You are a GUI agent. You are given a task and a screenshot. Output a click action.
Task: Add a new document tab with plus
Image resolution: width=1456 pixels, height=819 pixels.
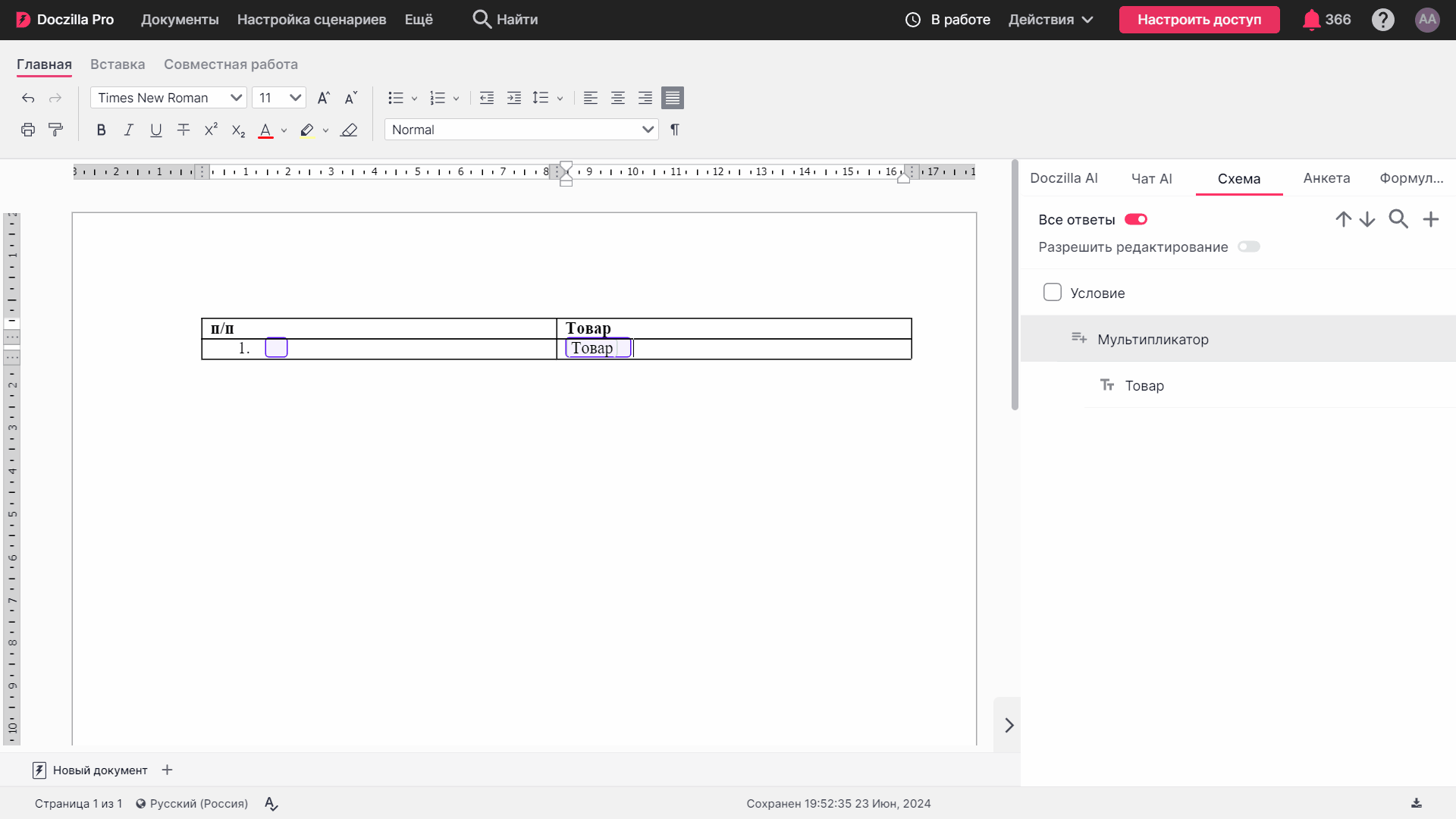click(168, 770)
